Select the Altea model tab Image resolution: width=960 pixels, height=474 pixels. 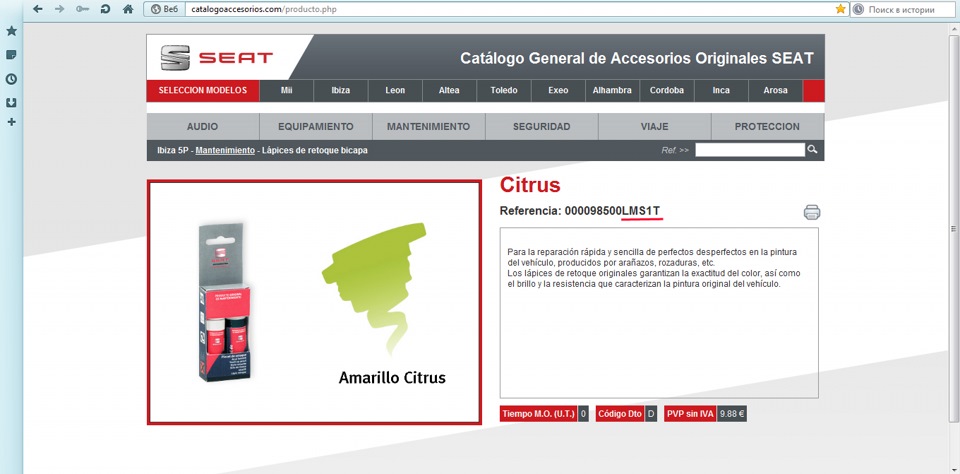pyautogui.click(x=449, y=91)
